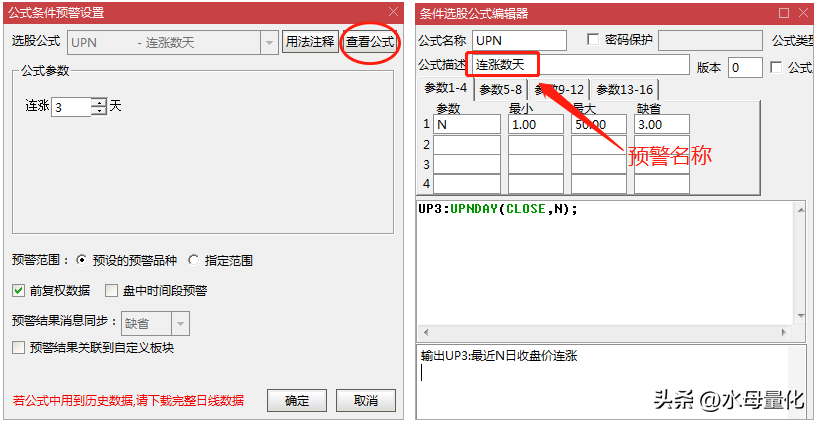Screen dimensions: 817x423
Task: Increase 连涨 days with the stepper arrows
Action: click(x=98, y=103)
